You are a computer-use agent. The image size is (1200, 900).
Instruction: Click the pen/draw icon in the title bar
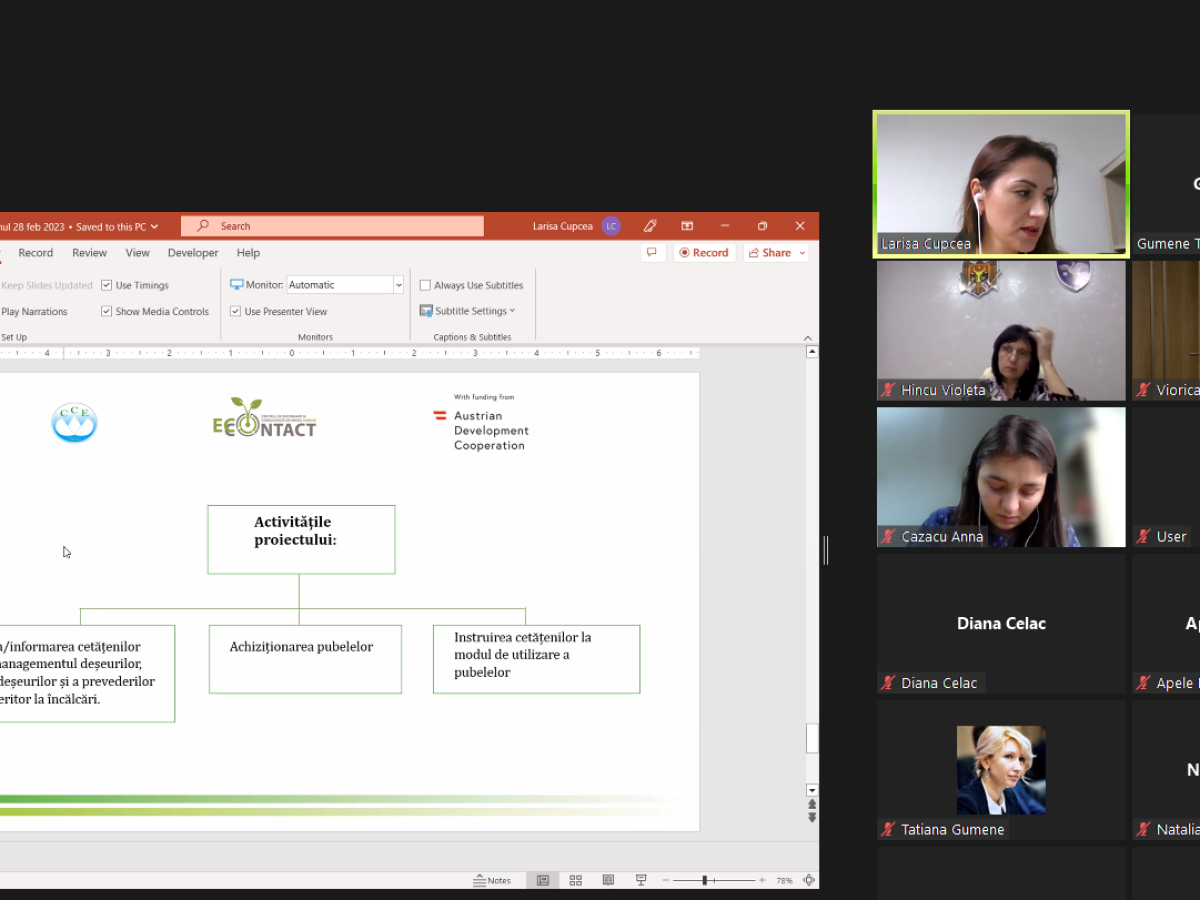click(x=650, y=226)
